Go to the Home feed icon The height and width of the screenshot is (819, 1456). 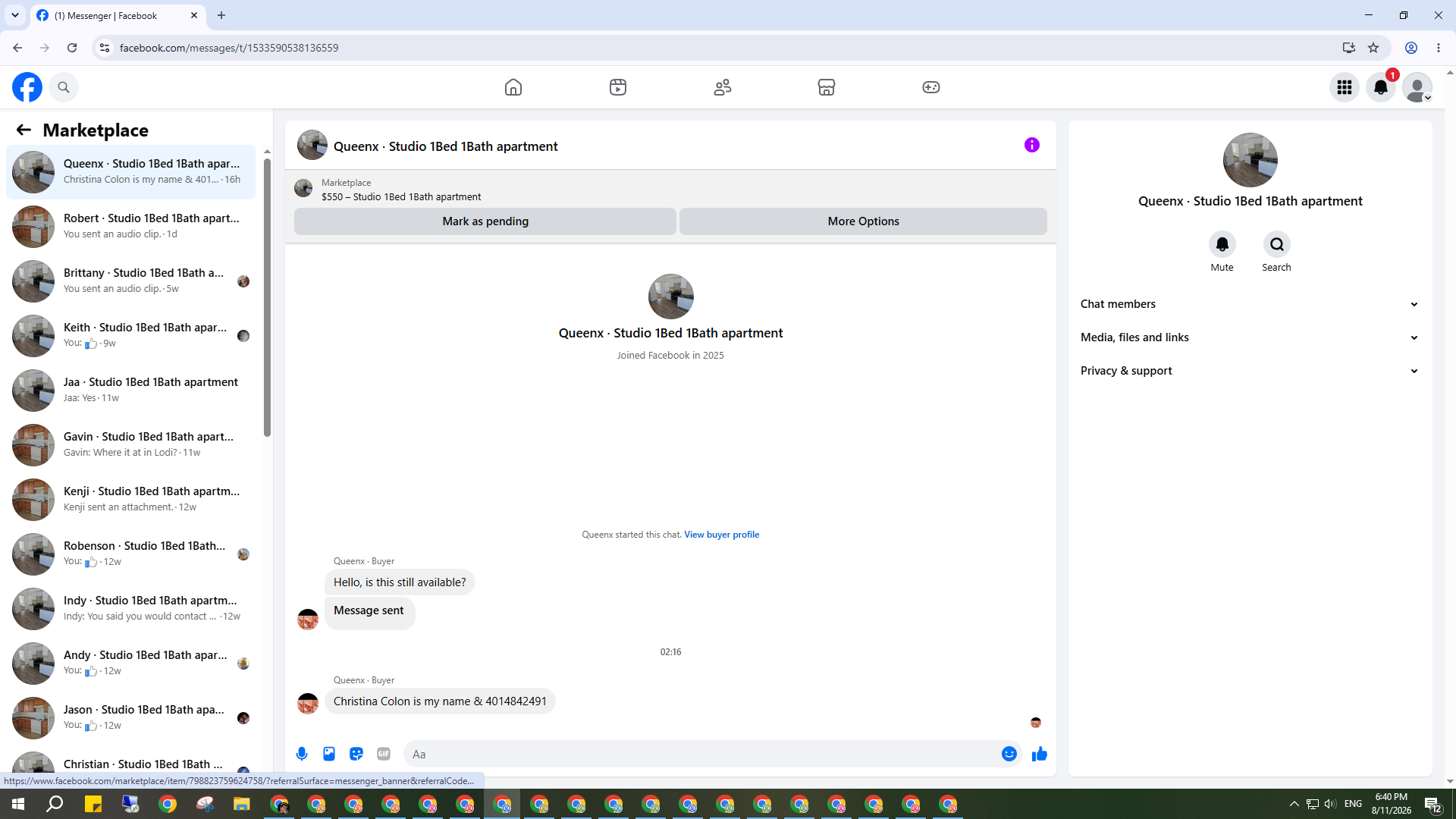tap(513, 87)
